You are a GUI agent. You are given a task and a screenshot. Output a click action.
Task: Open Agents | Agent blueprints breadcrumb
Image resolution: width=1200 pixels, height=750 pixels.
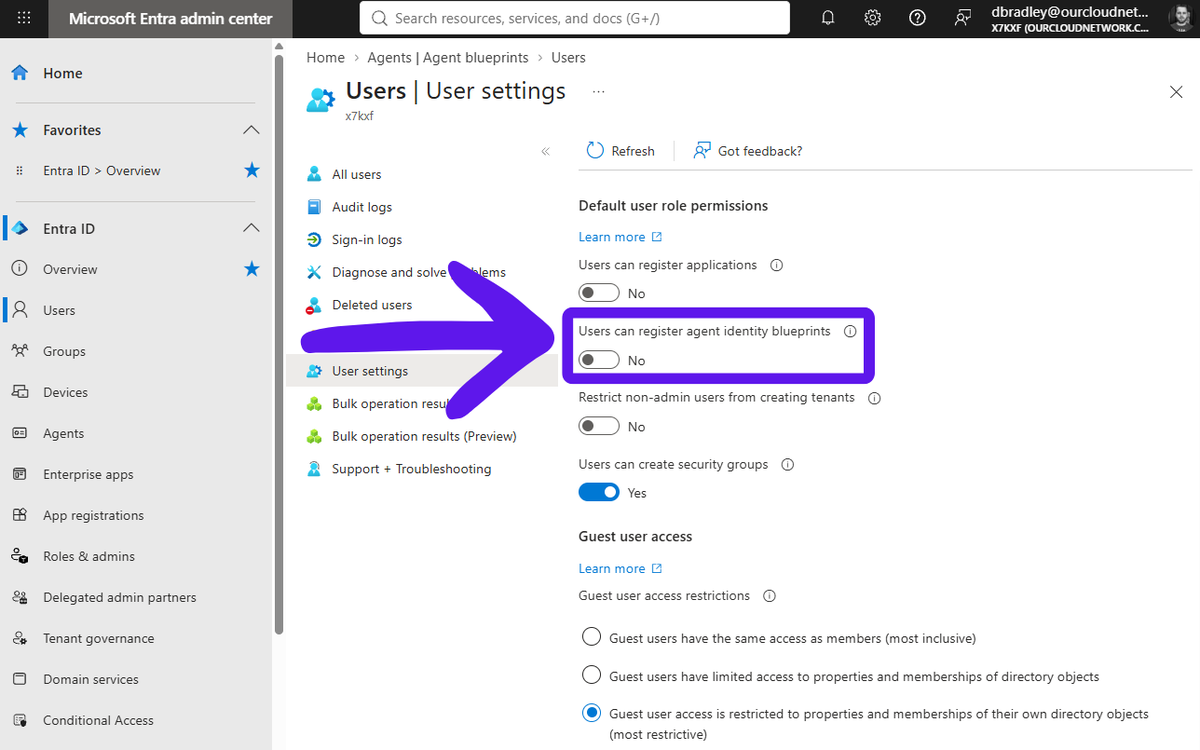tap(448, 58)
